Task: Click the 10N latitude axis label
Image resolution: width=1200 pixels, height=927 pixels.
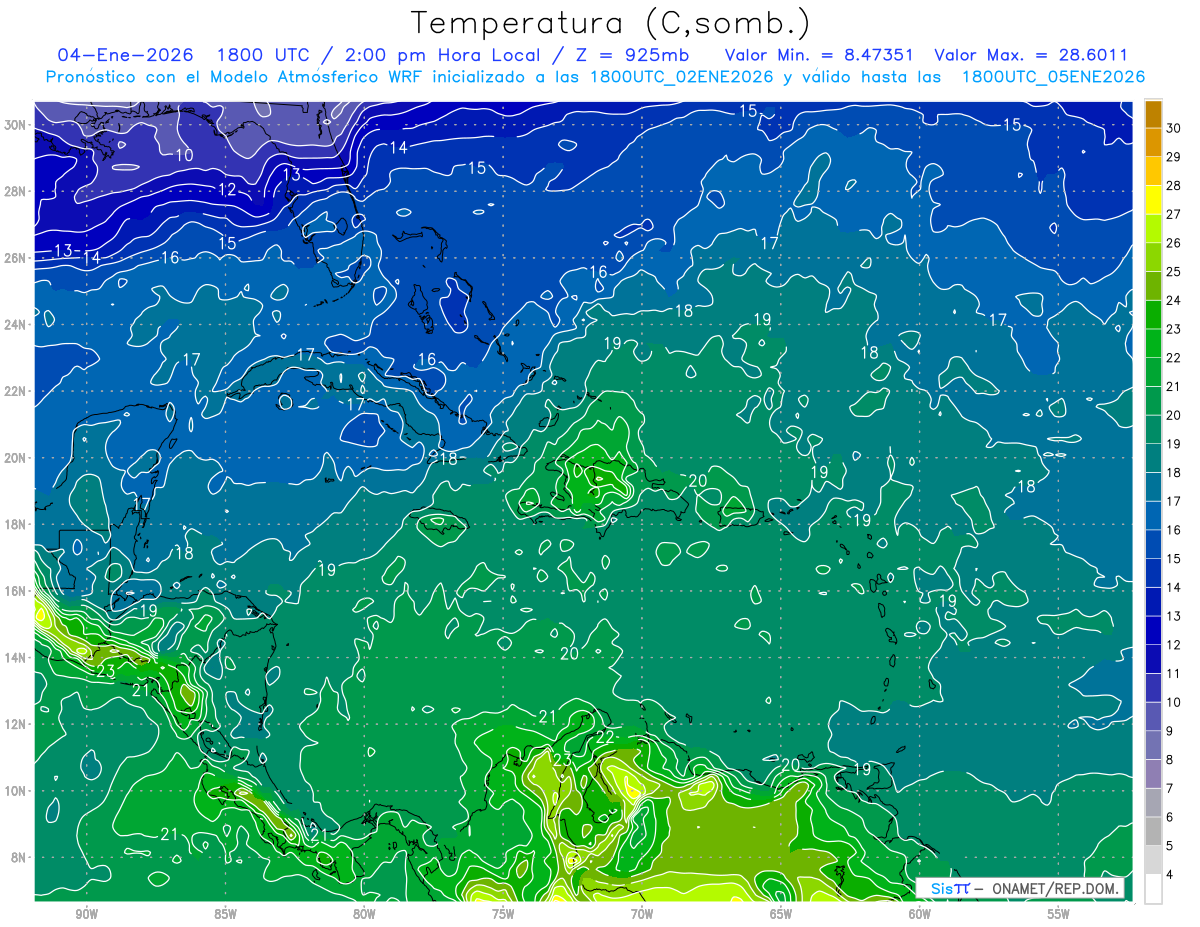Action: (x=15, y=791)
